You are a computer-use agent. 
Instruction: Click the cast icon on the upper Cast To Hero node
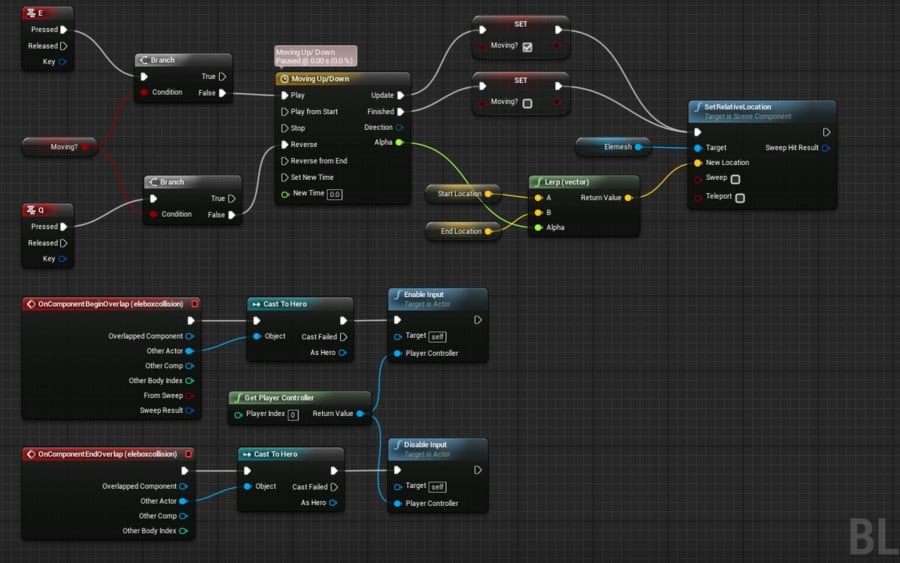pos(256,304)
